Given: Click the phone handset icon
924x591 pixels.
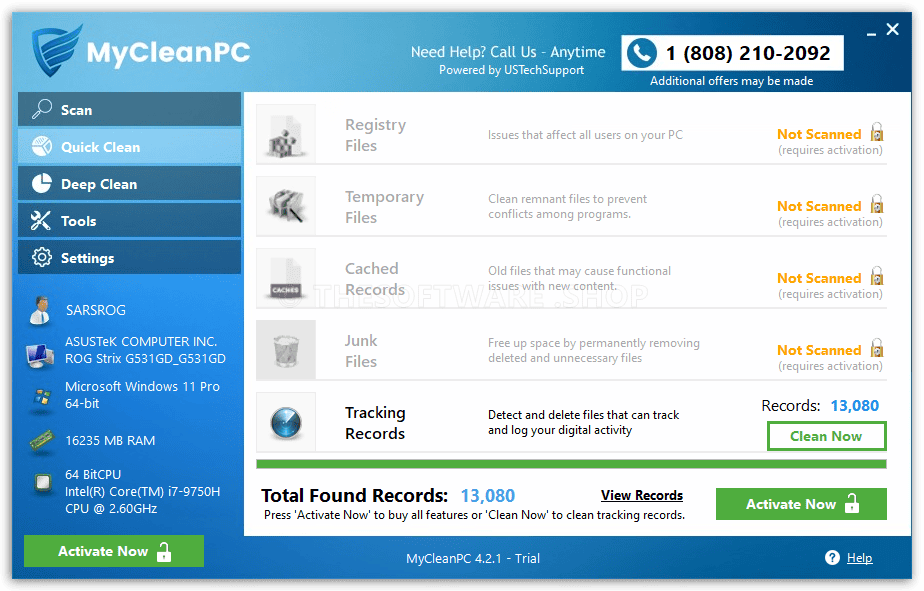Looking at the screenshot, I should click(641, 53).
